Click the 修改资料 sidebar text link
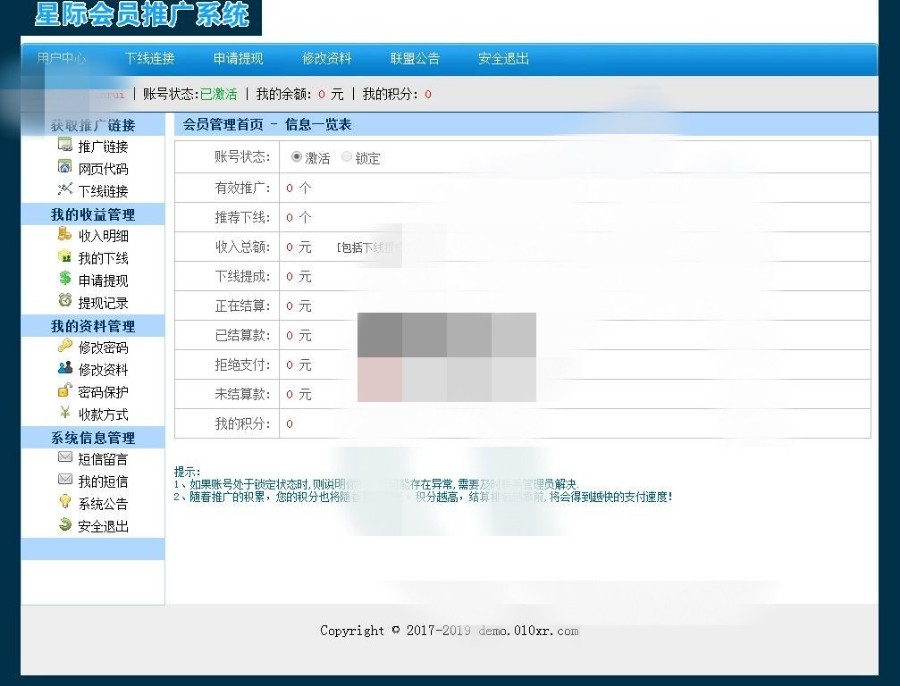 pos(103,370)
